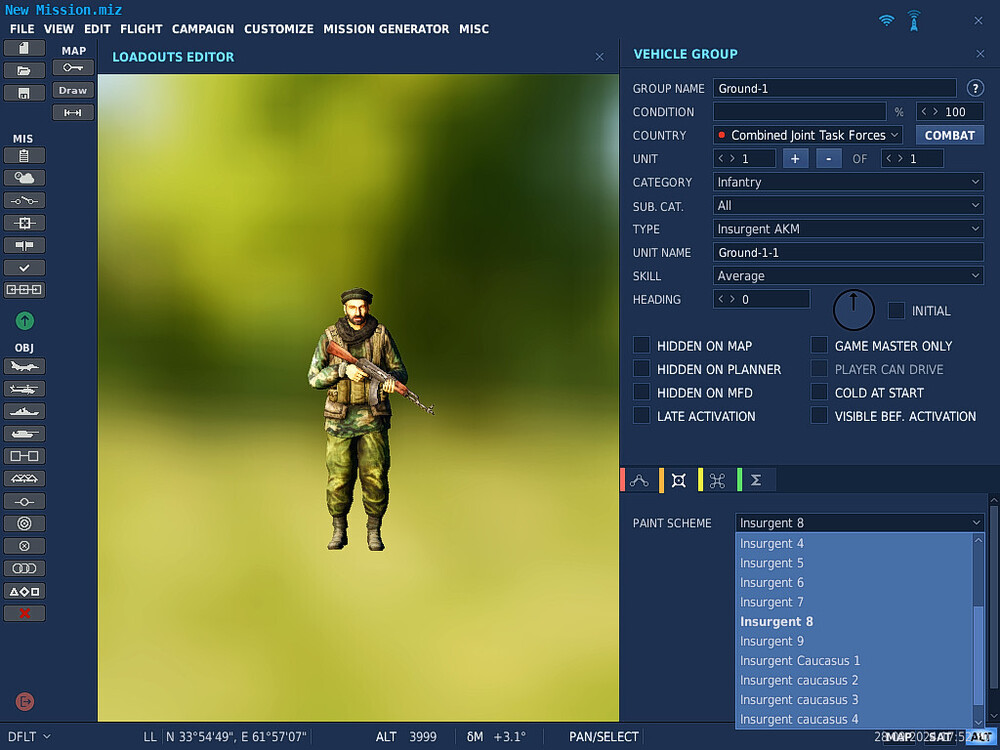Open the weather settings panel
Viewport: 1000px width, 750px height.
(x=22, y=178)
